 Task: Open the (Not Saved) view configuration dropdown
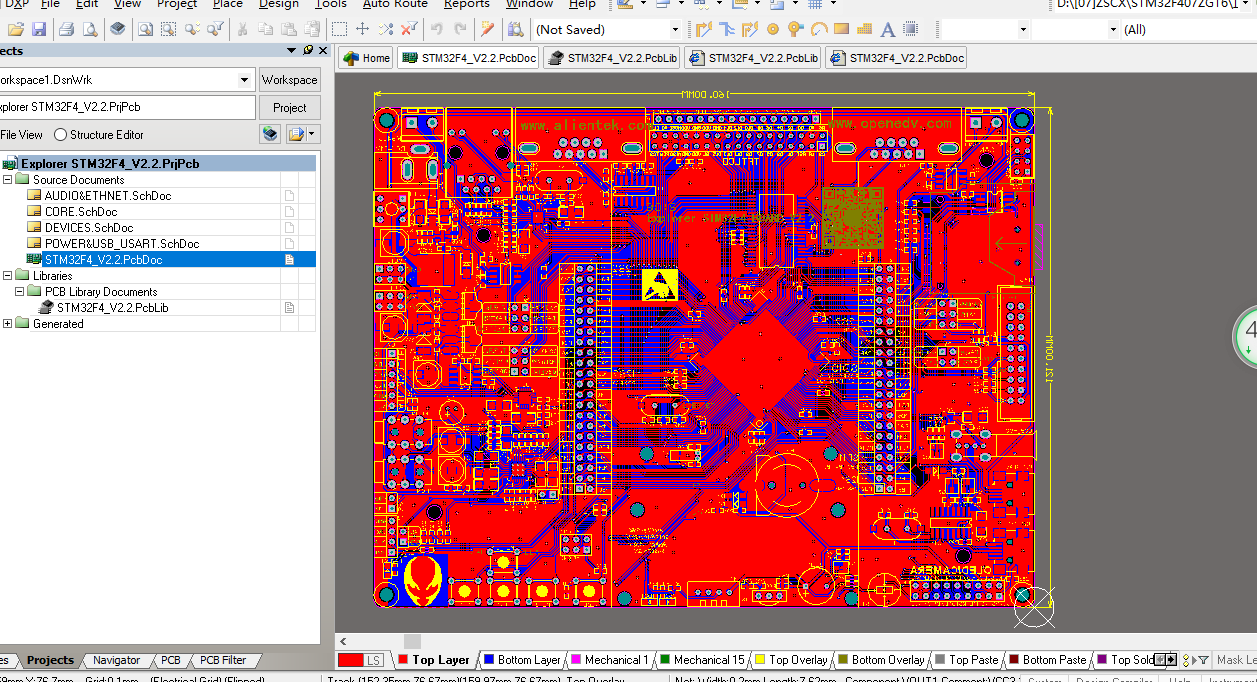pos(675,30)
